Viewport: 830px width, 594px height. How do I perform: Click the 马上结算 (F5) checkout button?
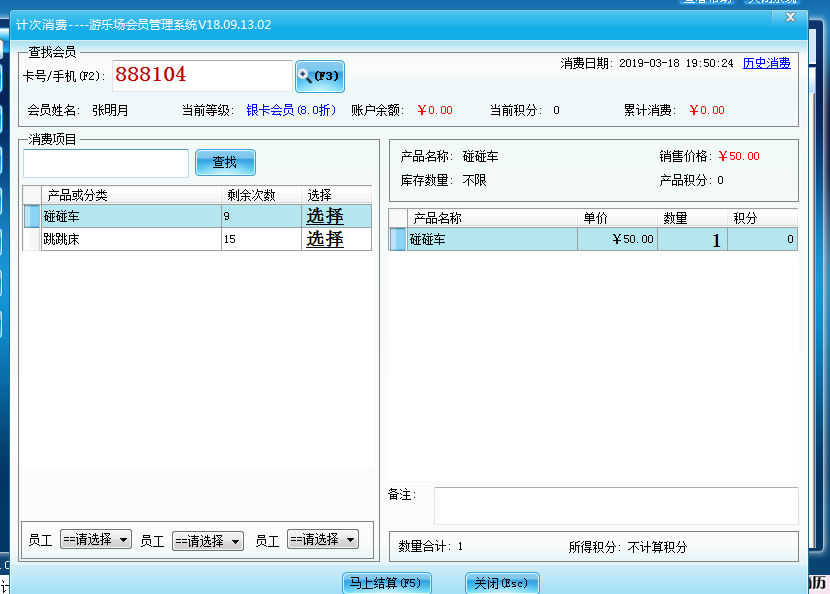click(x=386, y=583)
